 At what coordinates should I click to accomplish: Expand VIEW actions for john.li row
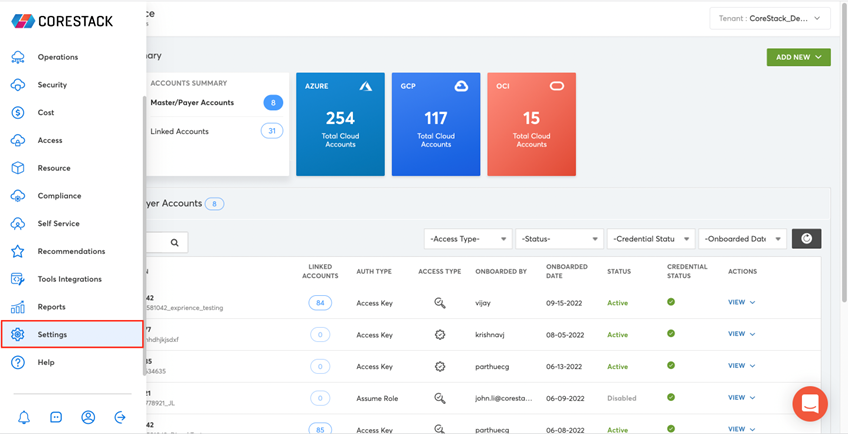[741, 398]
